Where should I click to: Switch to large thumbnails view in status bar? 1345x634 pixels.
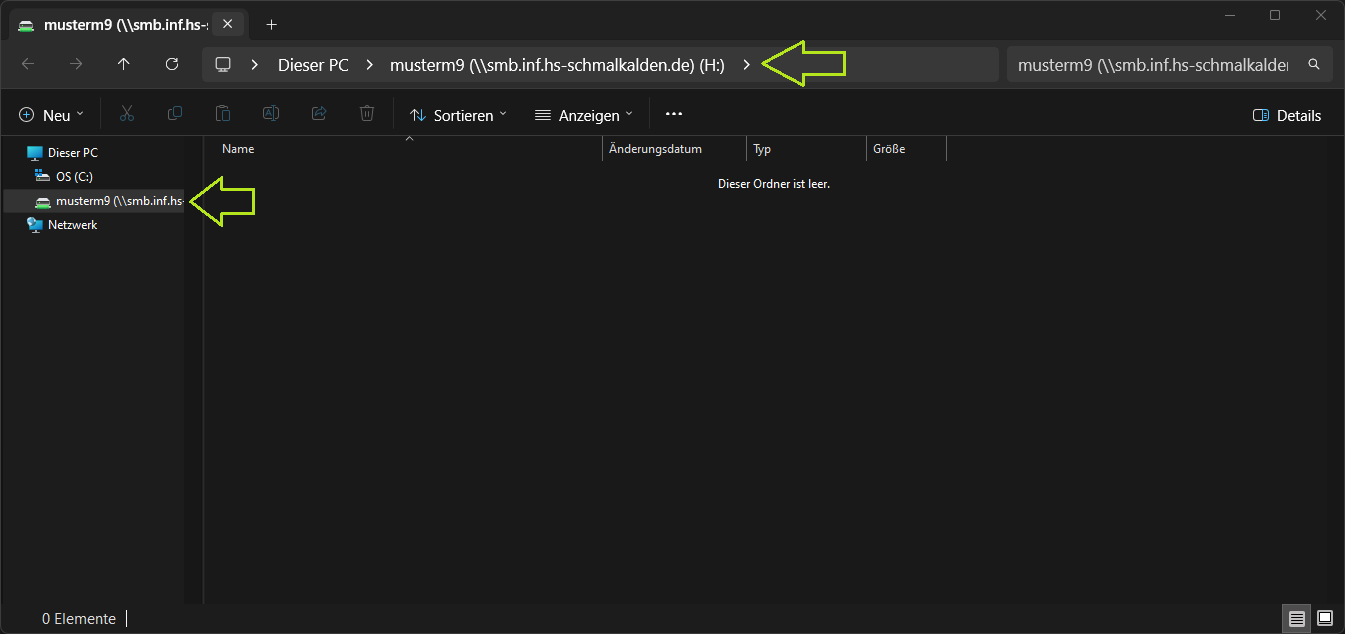click(1325, 618)
